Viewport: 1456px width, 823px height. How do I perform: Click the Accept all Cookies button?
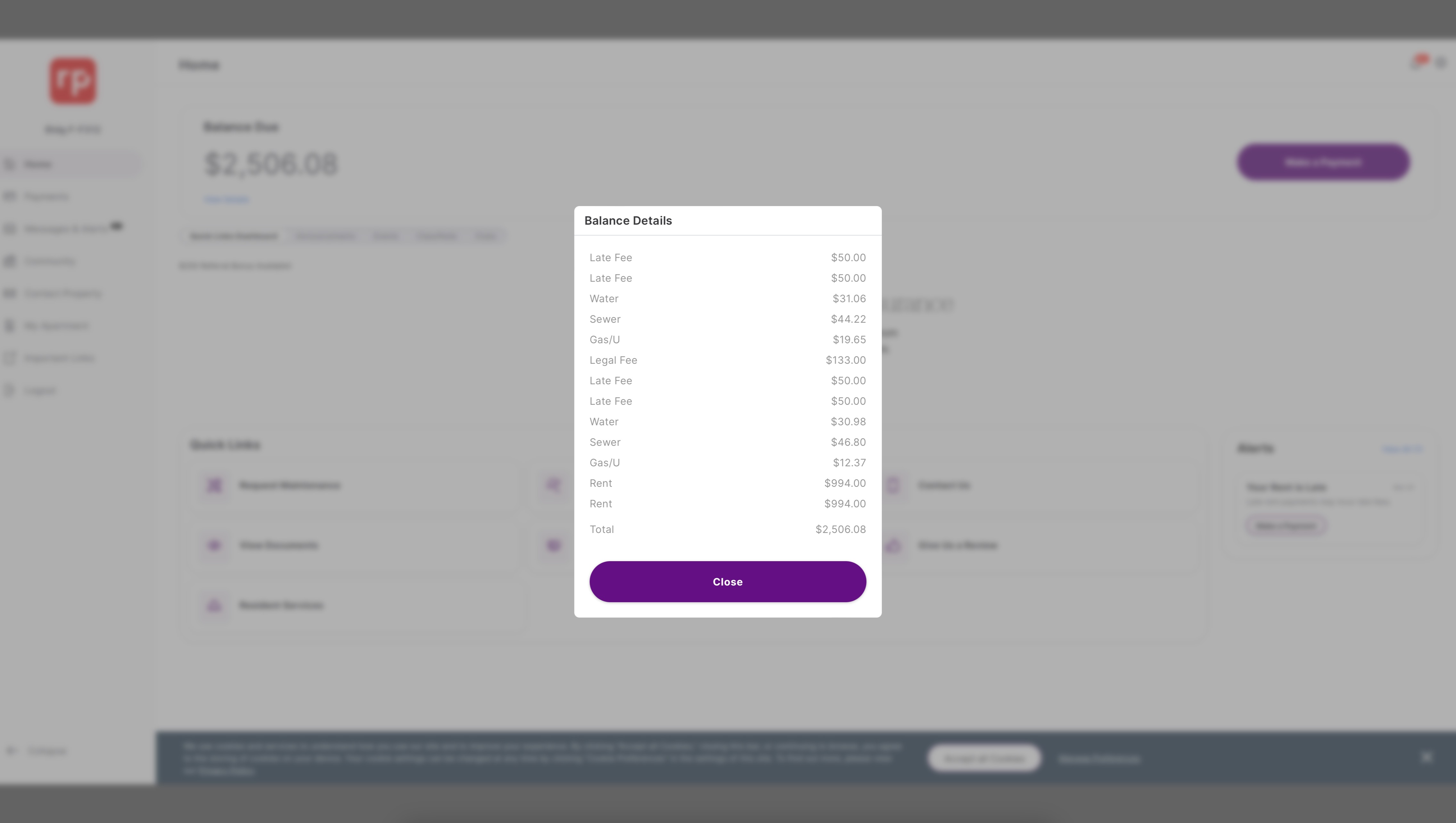(984, 758)
